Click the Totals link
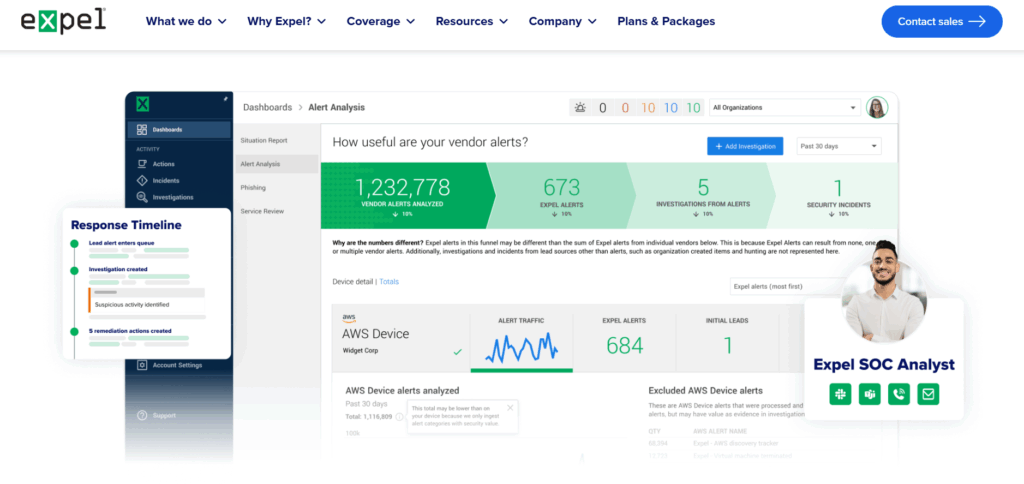The height and width of the screenshot is (484, 1024). coord(389,282)
